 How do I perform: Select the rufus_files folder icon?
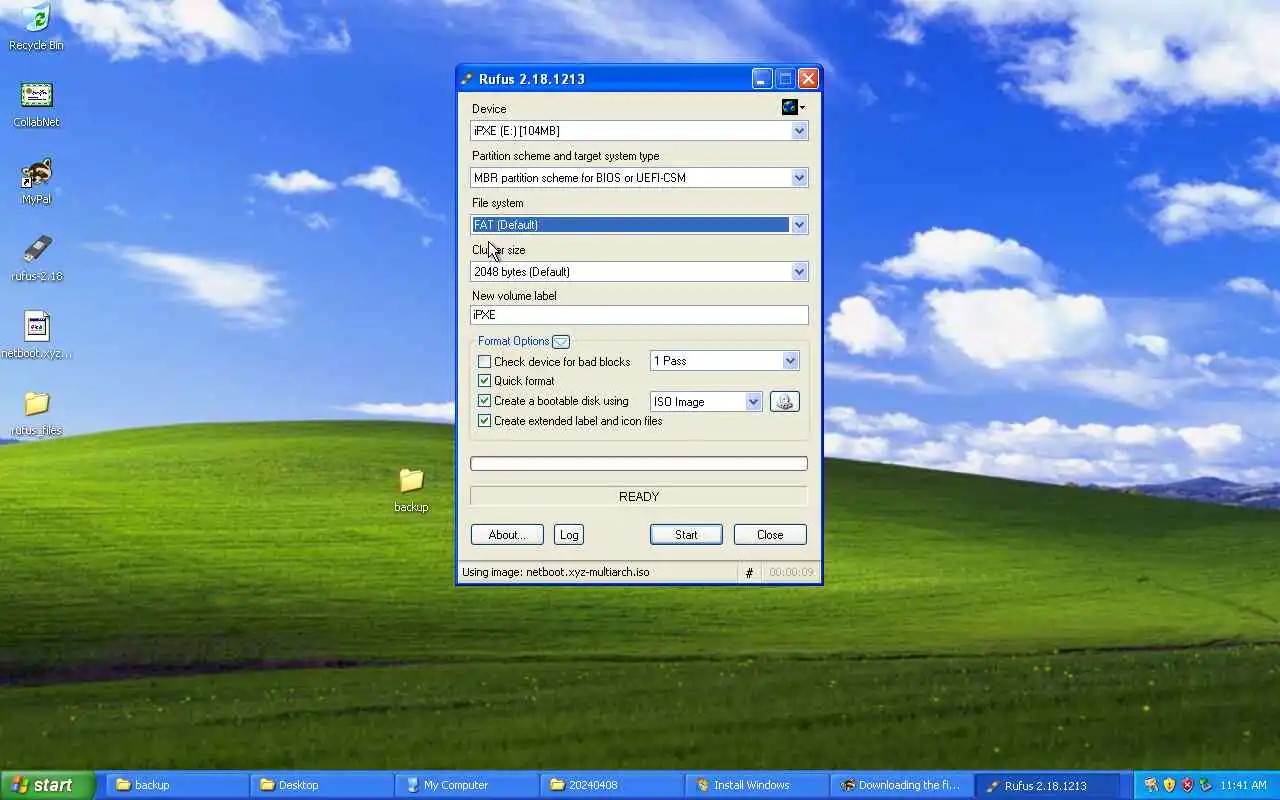point(37,412)
